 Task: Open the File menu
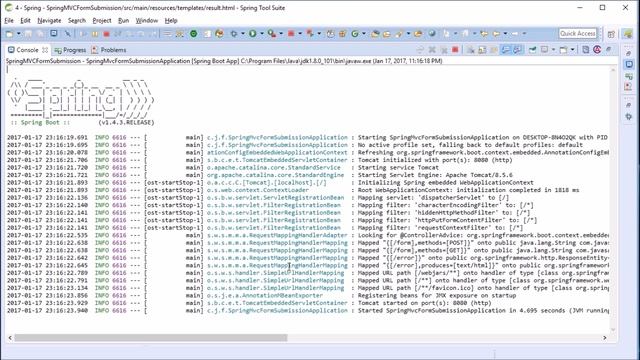9,20
